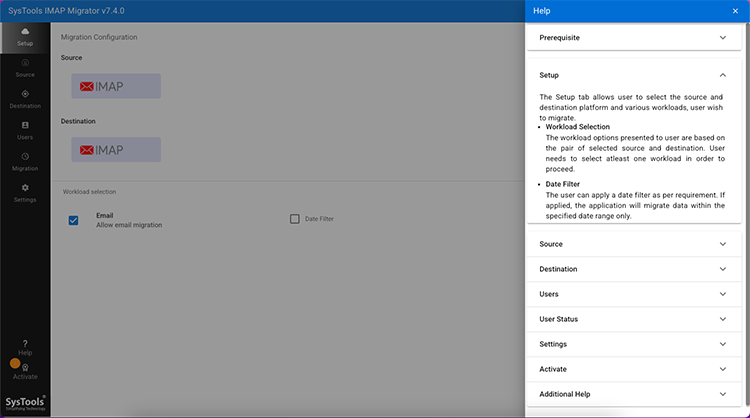Expand the Destination help section
Image resolution: width=750 pixels, height=418 pixels.
[x=634, y=269]
